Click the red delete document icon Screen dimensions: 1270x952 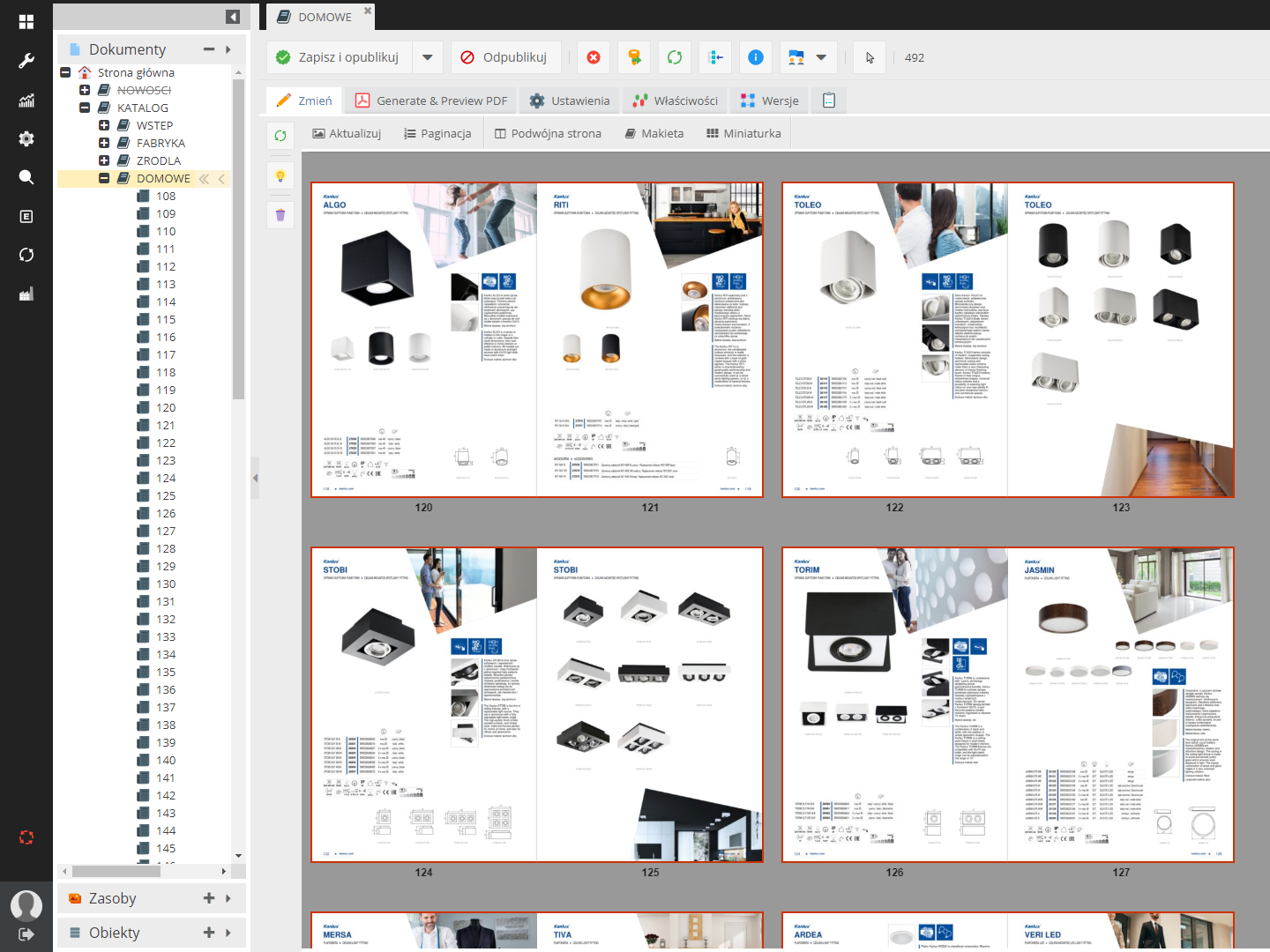[x=594, y=57]
